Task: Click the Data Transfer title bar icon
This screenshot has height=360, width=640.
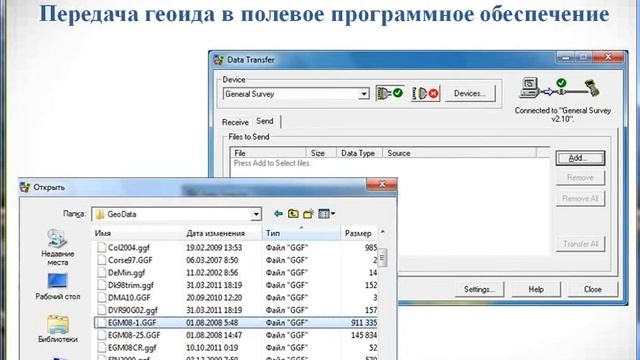Action: [x=219, y=60]
